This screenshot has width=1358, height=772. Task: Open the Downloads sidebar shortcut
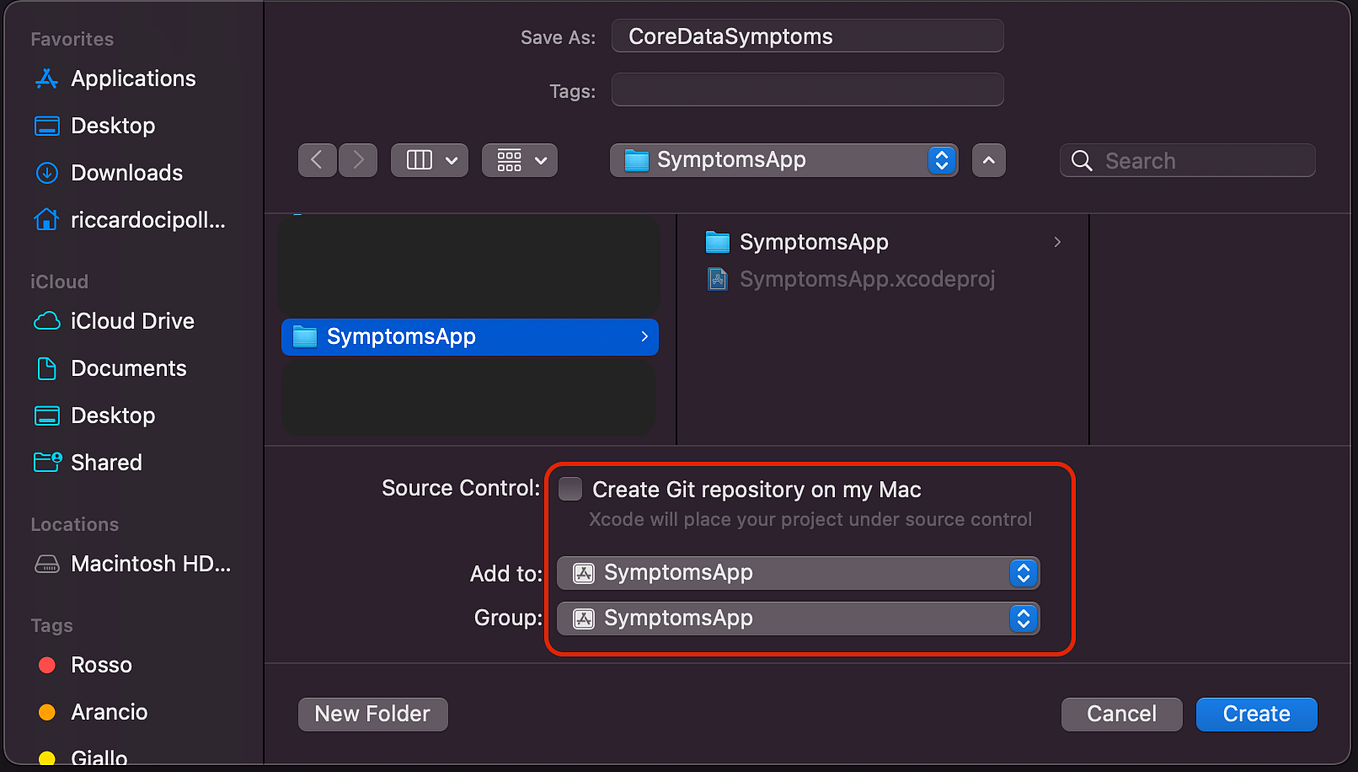tap(127, 172)
